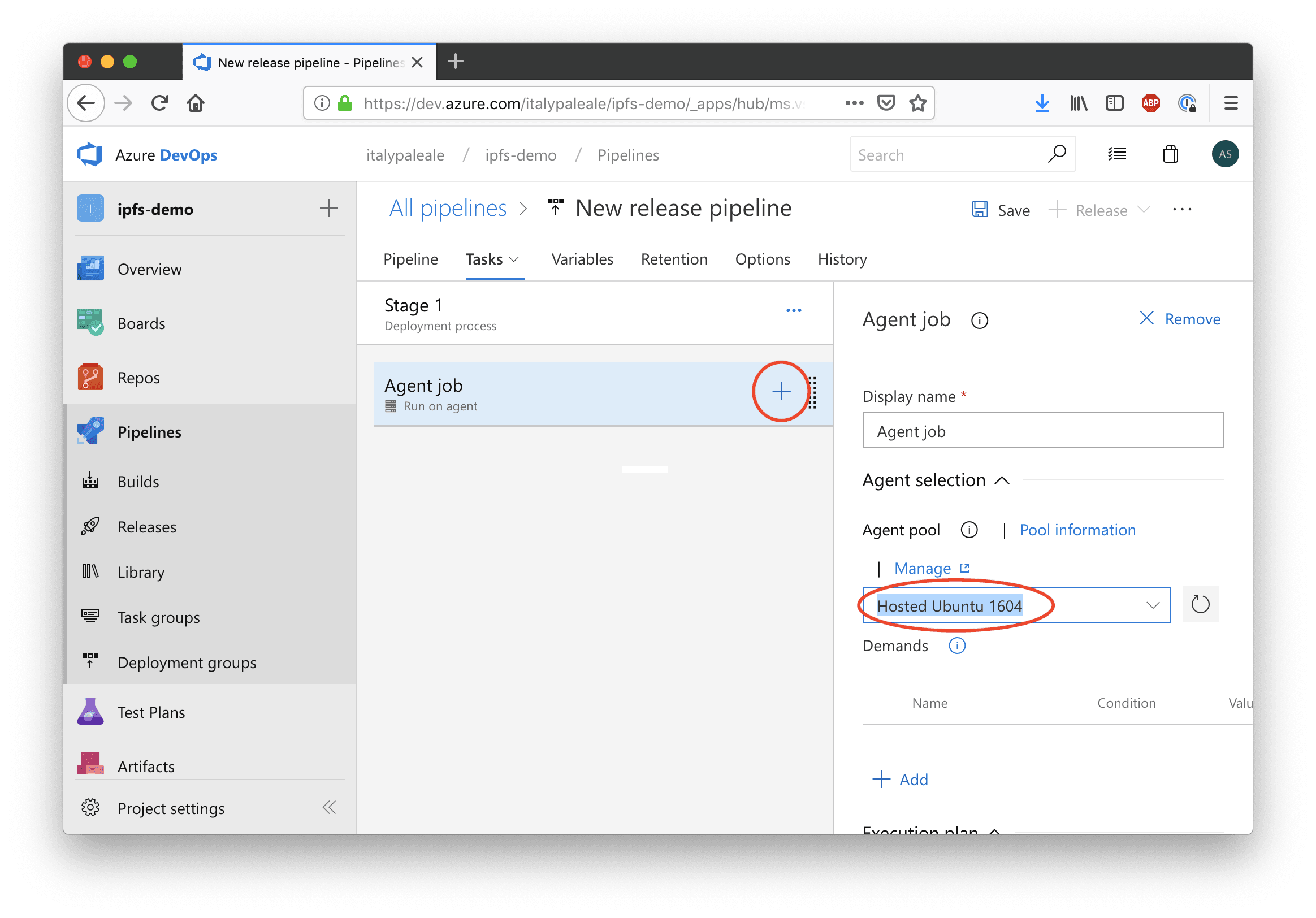The width and height of the screenshot is (1316, 918).
Task: Click the search magnifier icon
Action: coord(1057,154)
